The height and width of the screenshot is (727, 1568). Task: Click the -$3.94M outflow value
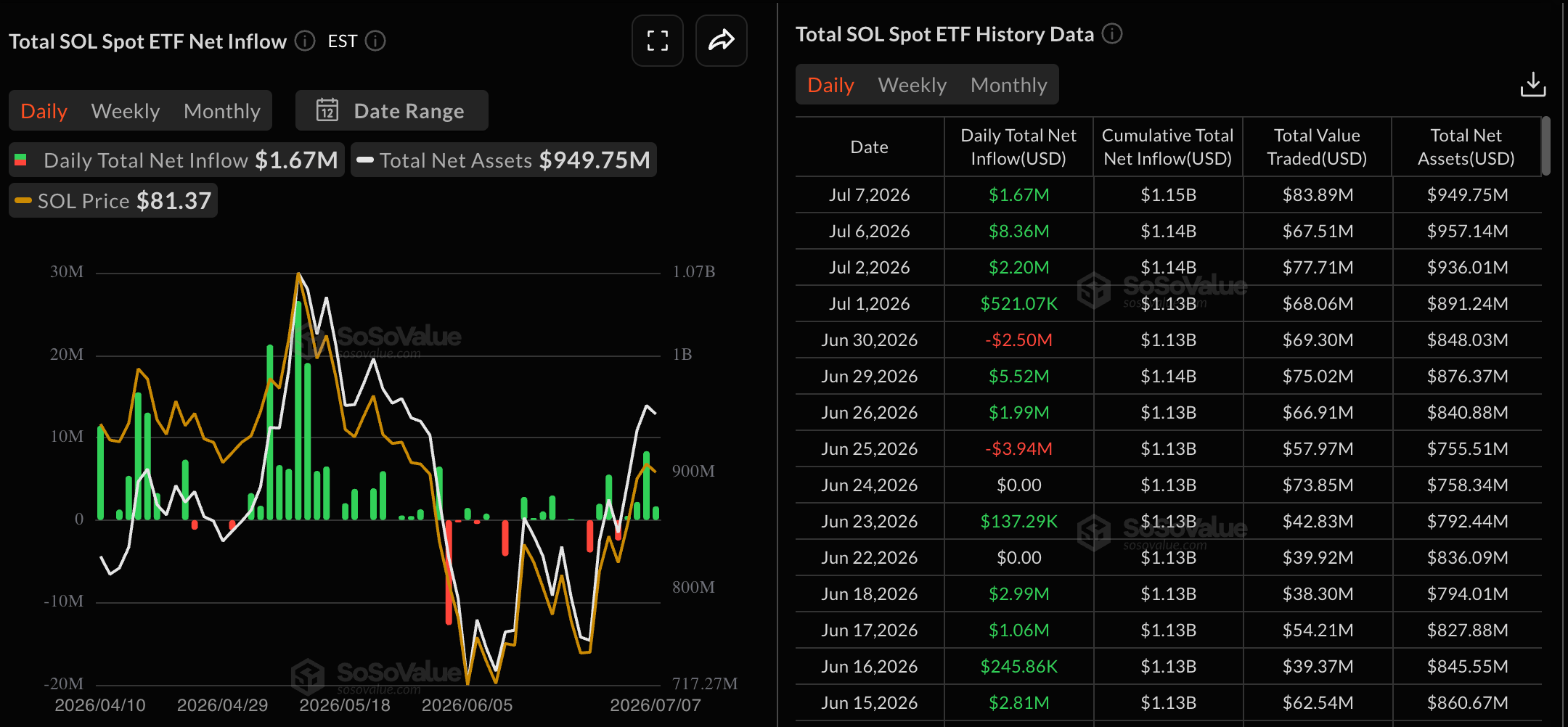point(1019,448)
